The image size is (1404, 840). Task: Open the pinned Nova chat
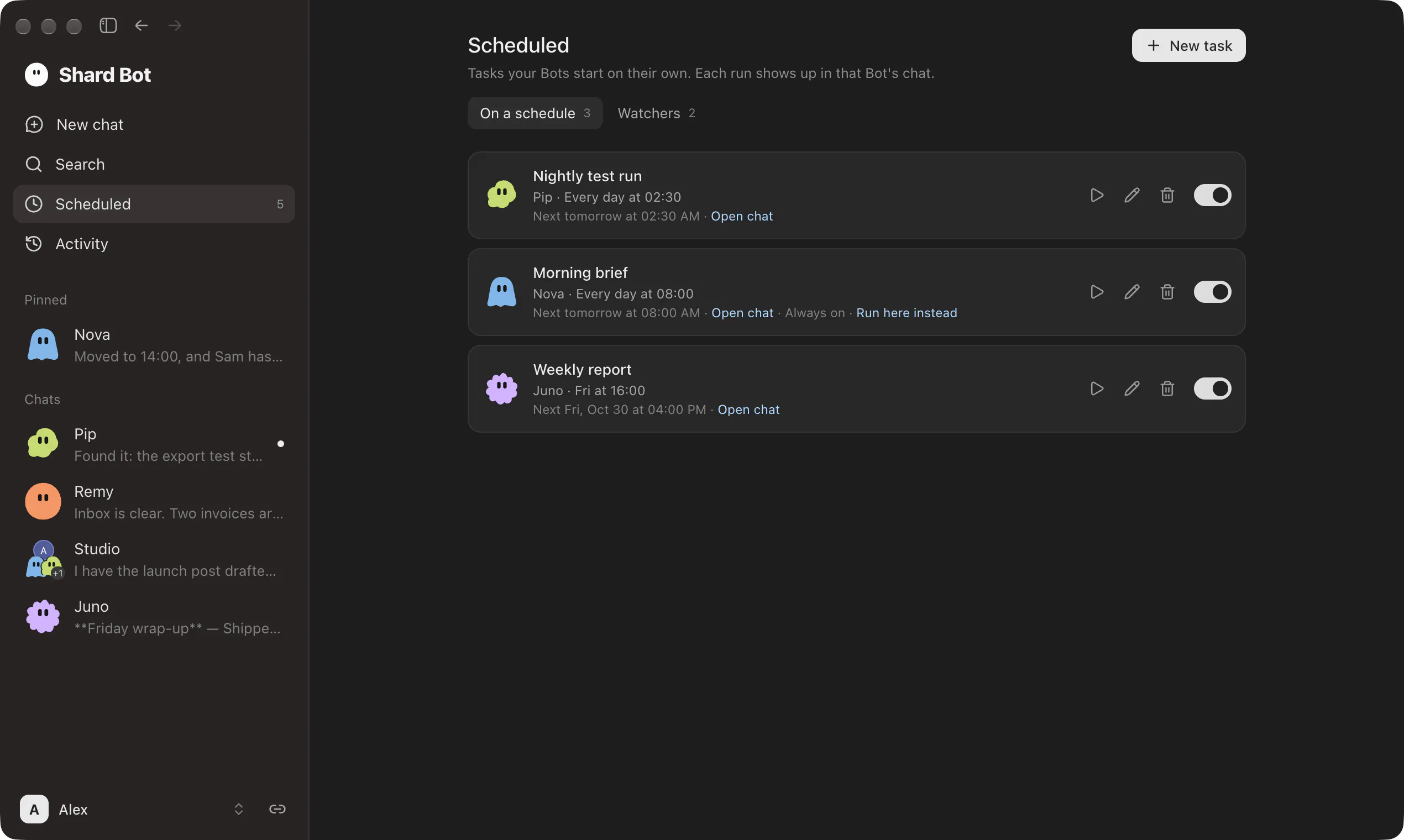pos(154,345)
